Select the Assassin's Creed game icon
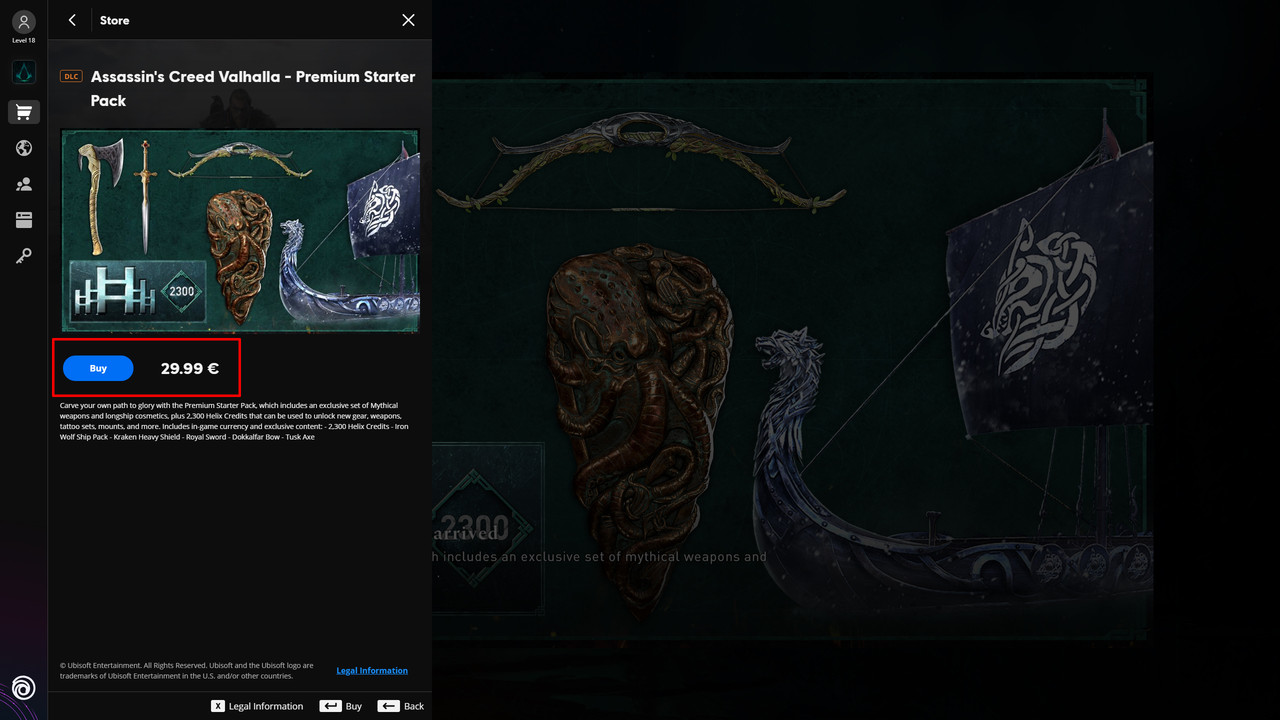 point(24,73)
